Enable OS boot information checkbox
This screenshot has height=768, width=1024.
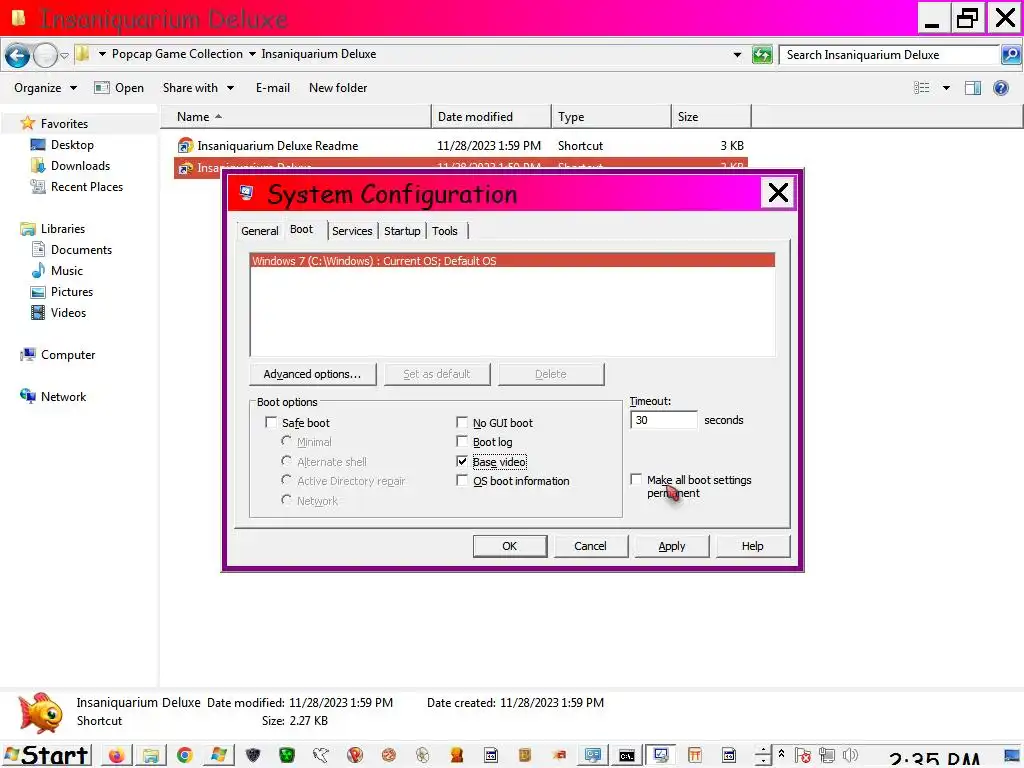coord(462,481)
